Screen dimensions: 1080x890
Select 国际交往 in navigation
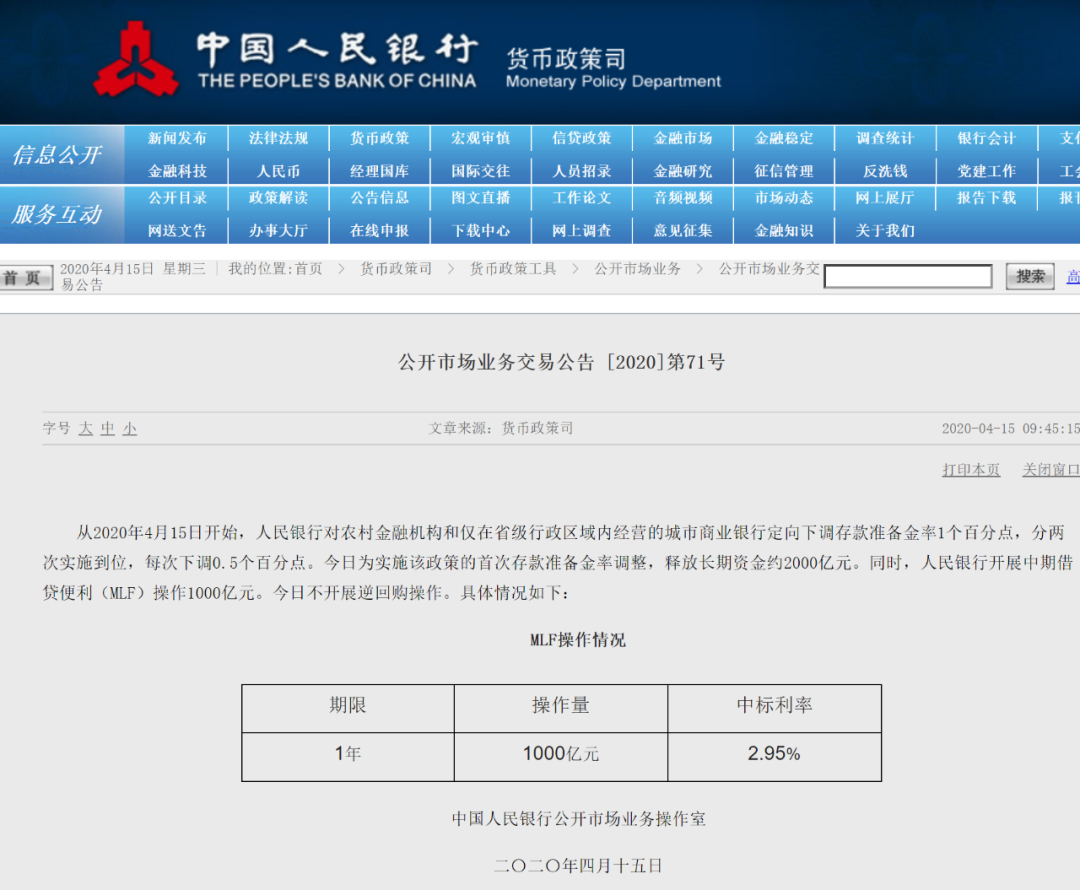481,171
